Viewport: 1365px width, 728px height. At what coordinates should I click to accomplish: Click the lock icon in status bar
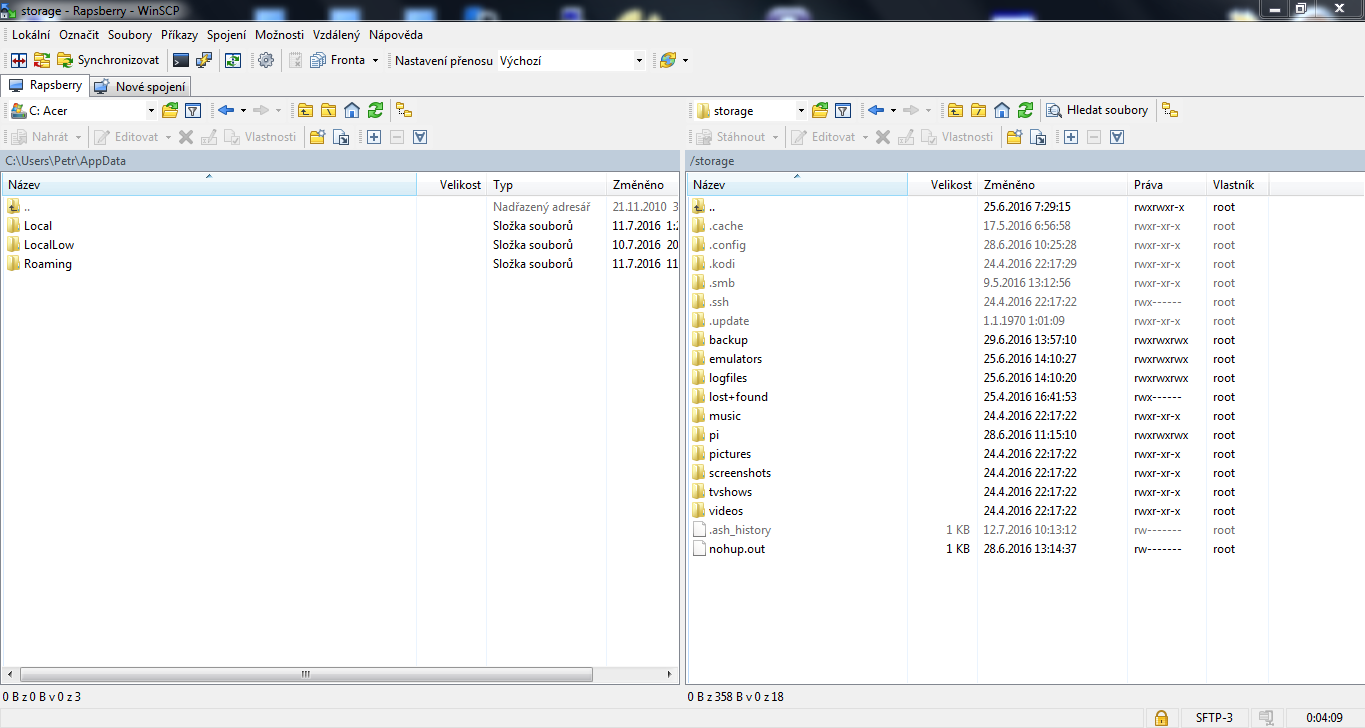point(1161,718)
